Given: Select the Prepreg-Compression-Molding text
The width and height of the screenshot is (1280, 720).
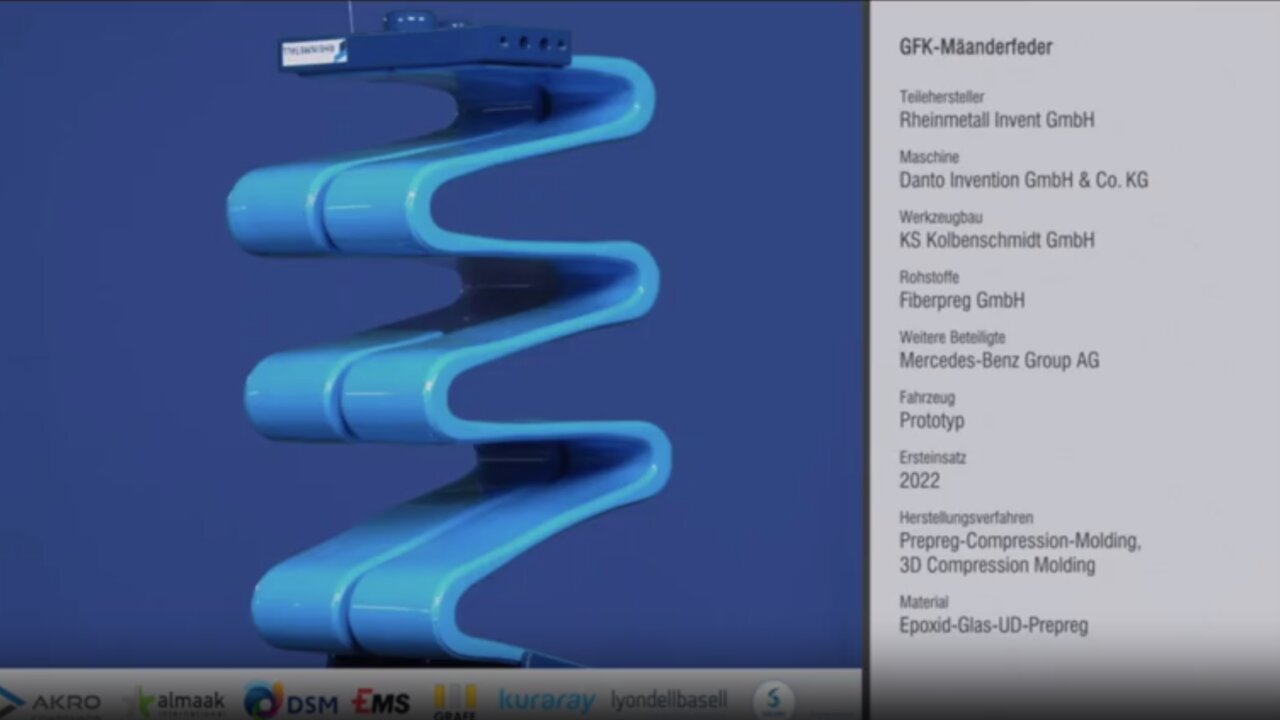Looking at the screenshot, I should click(x=1019, y=541).
